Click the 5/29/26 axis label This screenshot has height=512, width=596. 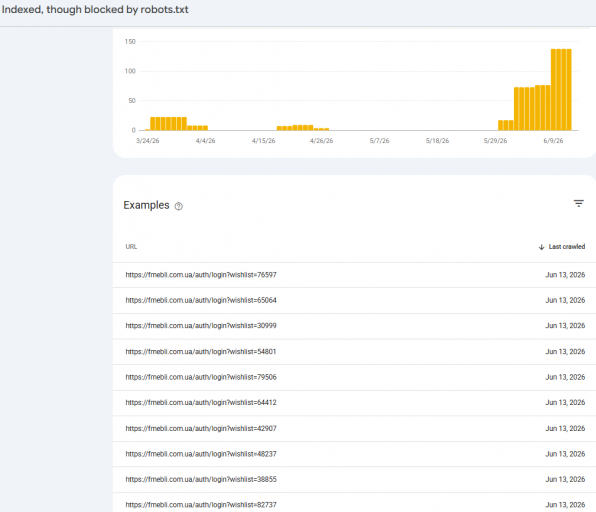tap(495, 141)
